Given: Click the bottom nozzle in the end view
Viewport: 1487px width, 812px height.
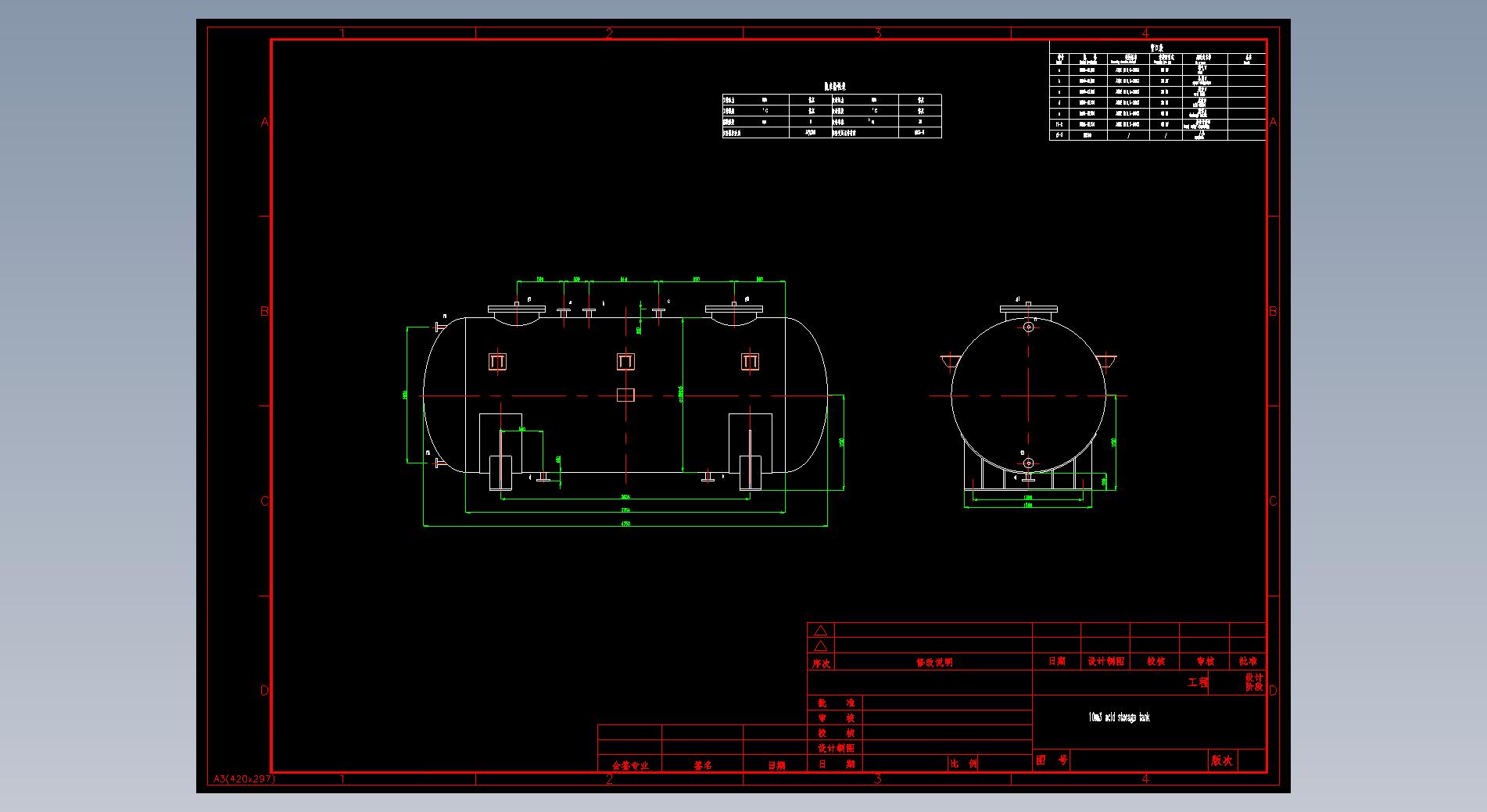Looking at the screenshot, I should 1028,463.
